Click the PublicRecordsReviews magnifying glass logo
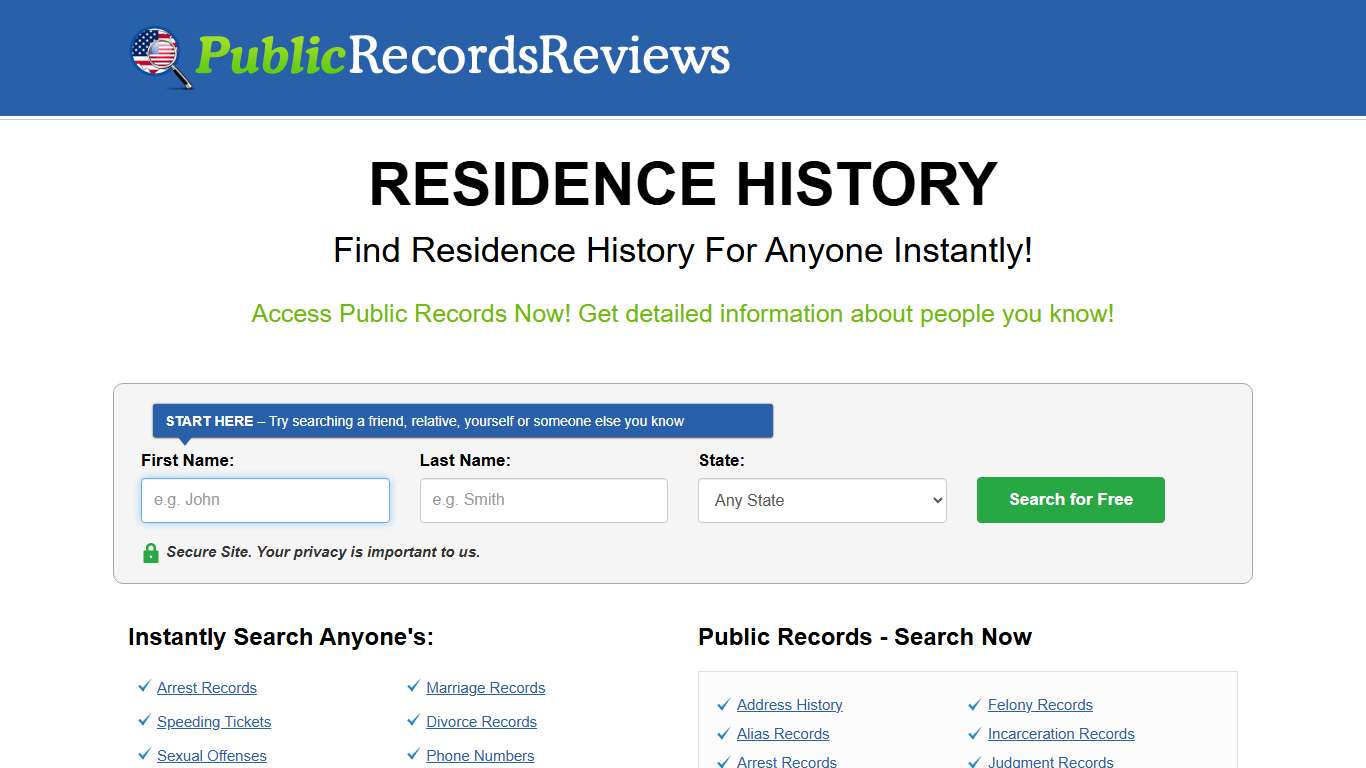Image resolution: width=1366 pixels, height=768 pixels. pos(162,57)
